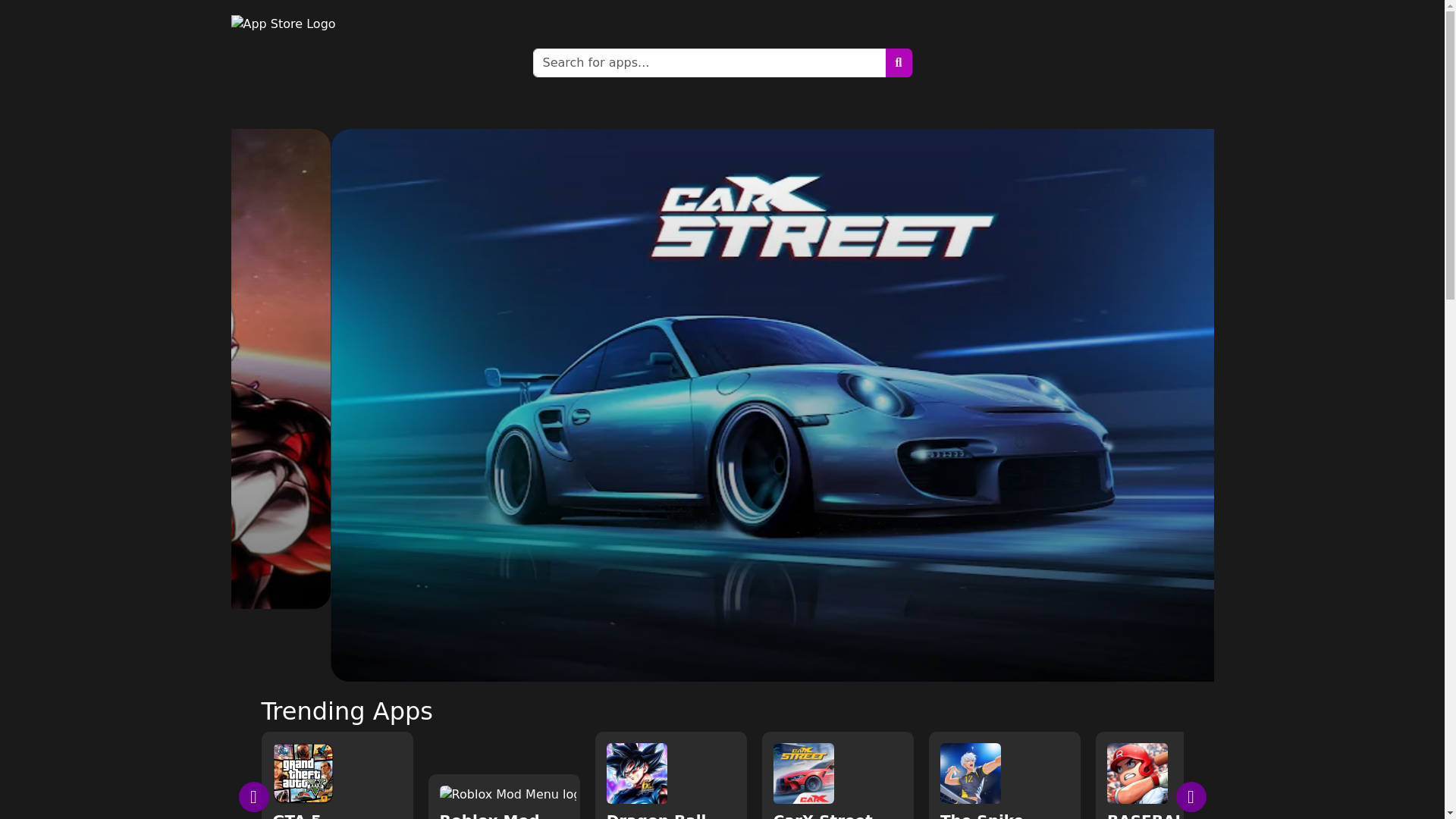Focus the Search for apps field
The image size is (1456, 819).
709,63
